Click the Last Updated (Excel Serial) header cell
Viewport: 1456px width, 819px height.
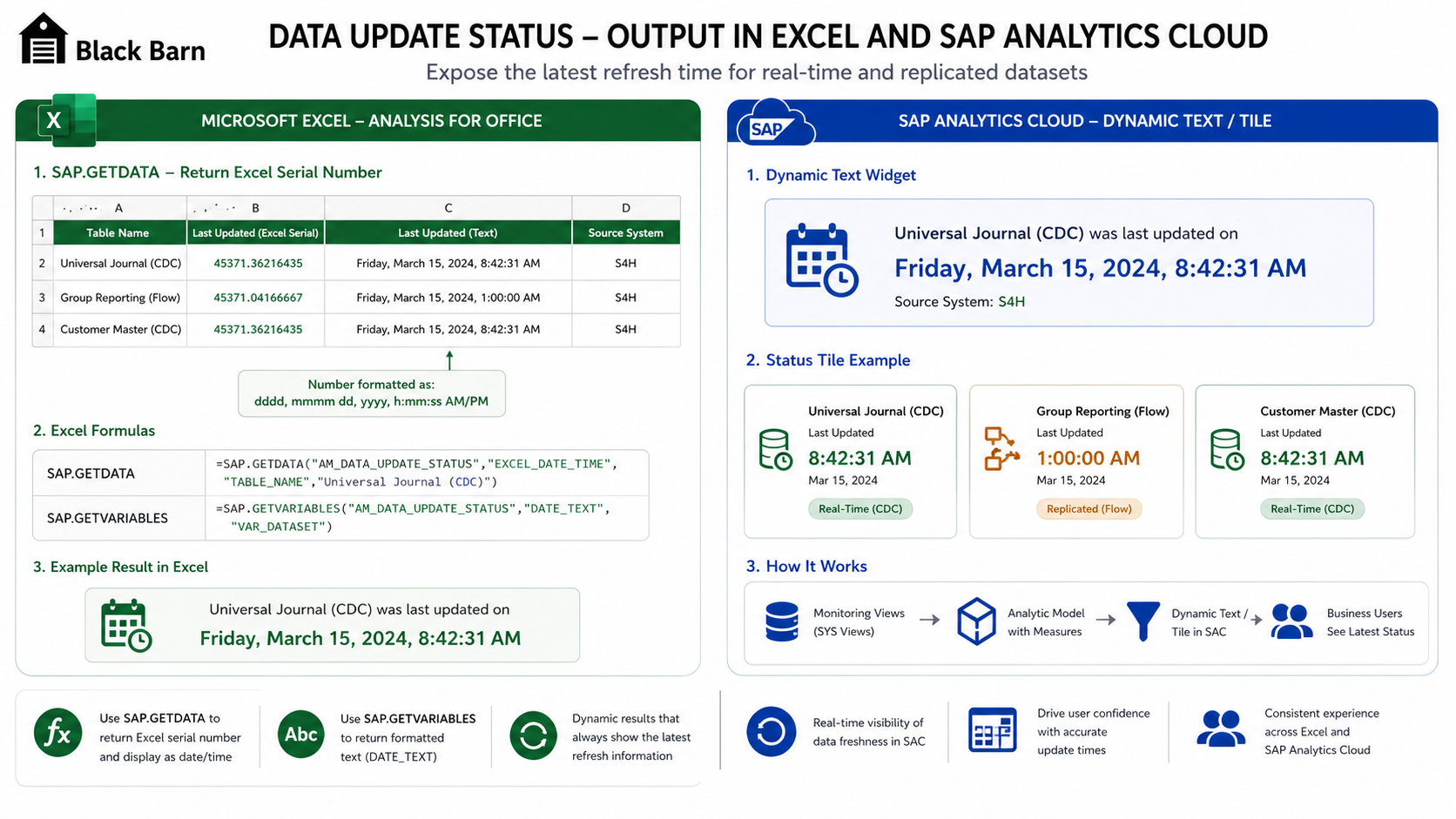256,232
